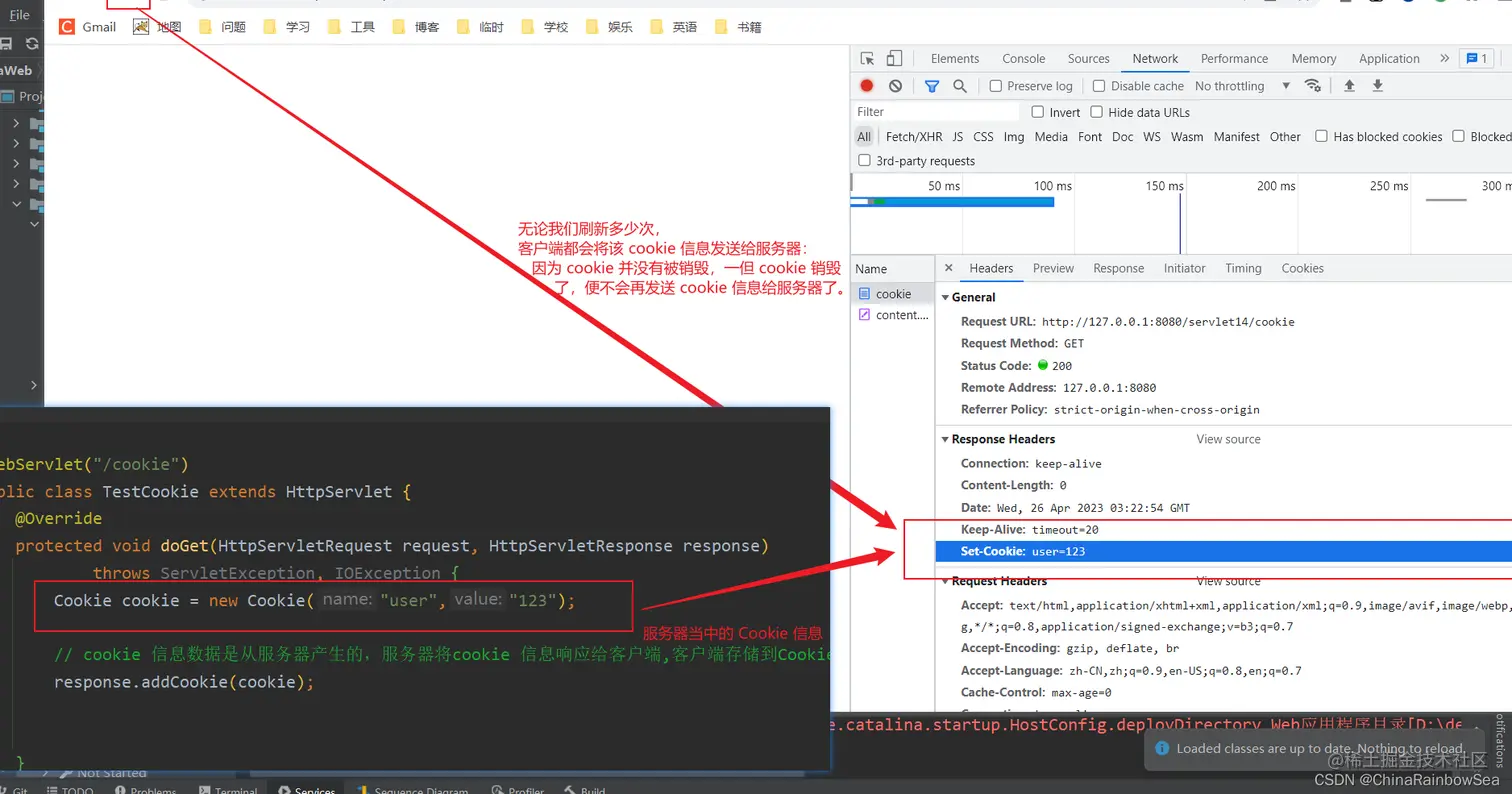
Task: Open the Cookies tab of the request
Action: 1302,268
